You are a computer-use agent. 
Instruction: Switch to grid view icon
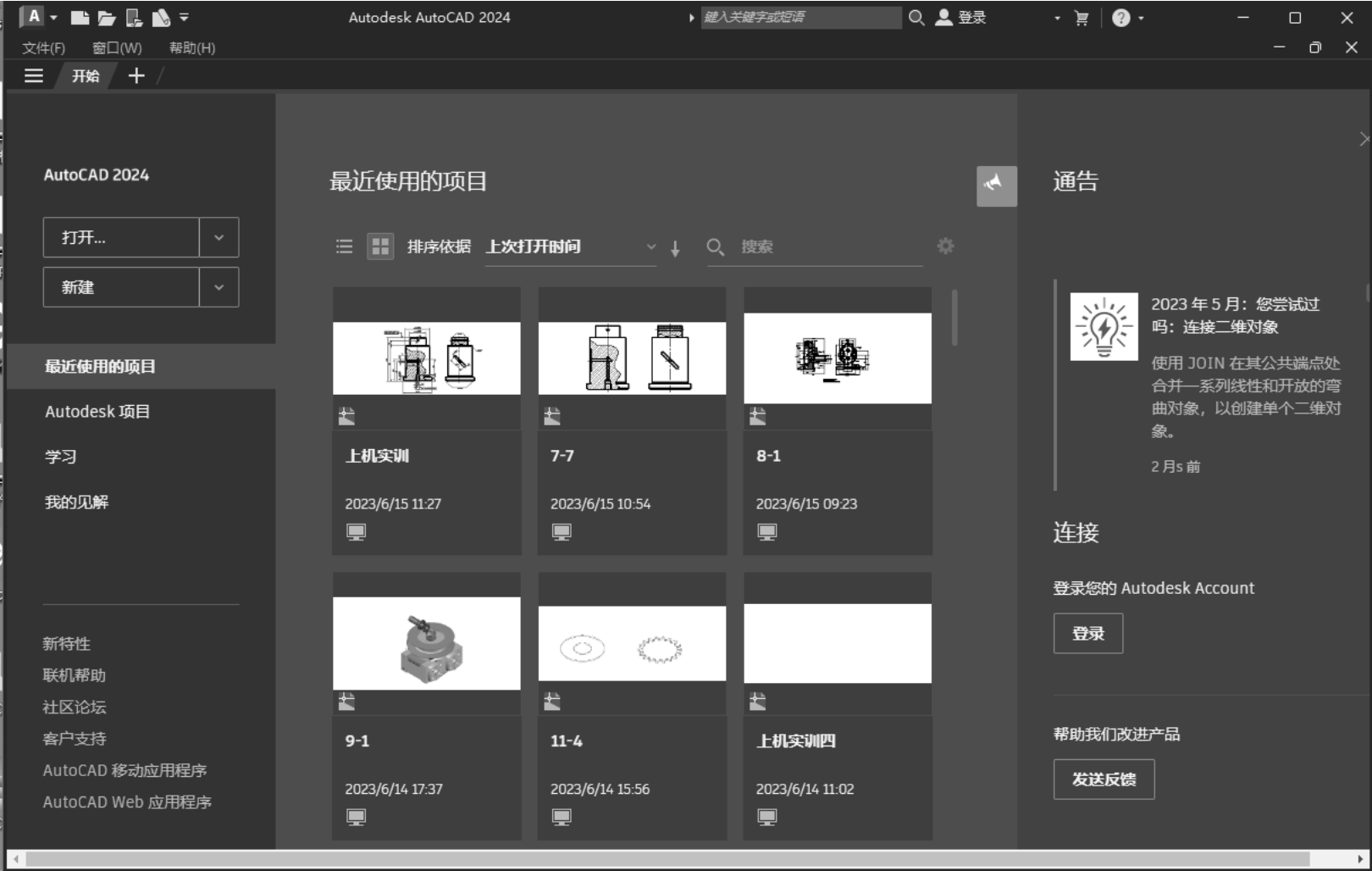pyautogui.click(x=380, y=247)
